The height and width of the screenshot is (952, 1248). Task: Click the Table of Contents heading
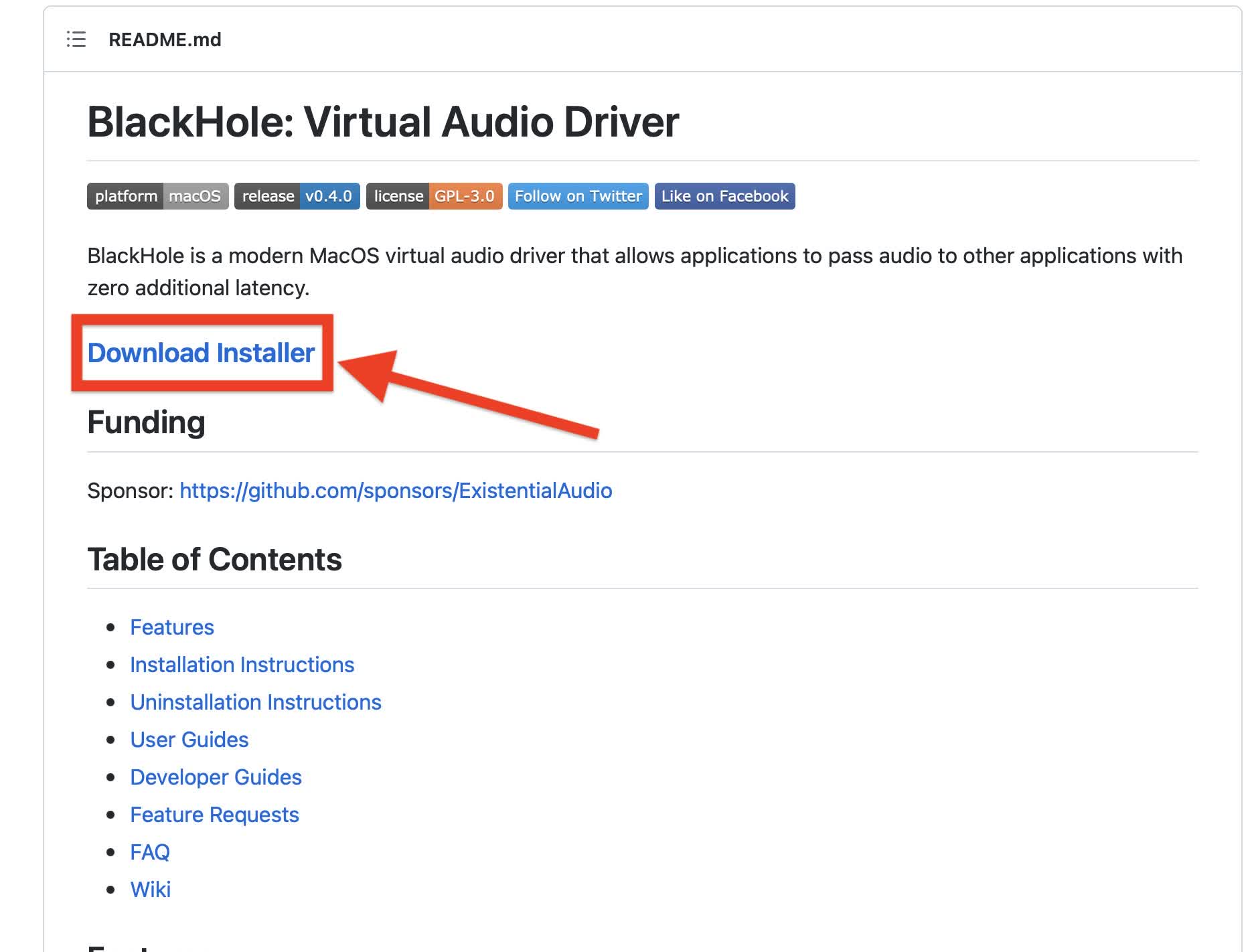point(214,559)
